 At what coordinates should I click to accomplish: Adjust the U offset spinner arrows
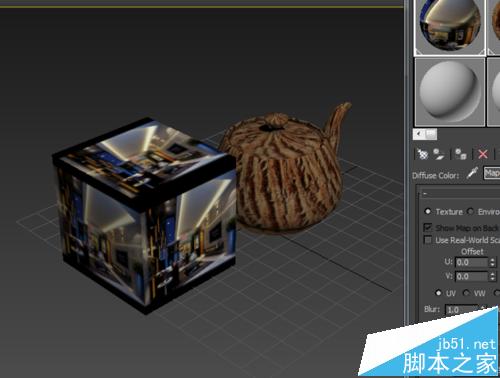pyautogui.click(x=492, y=262)
